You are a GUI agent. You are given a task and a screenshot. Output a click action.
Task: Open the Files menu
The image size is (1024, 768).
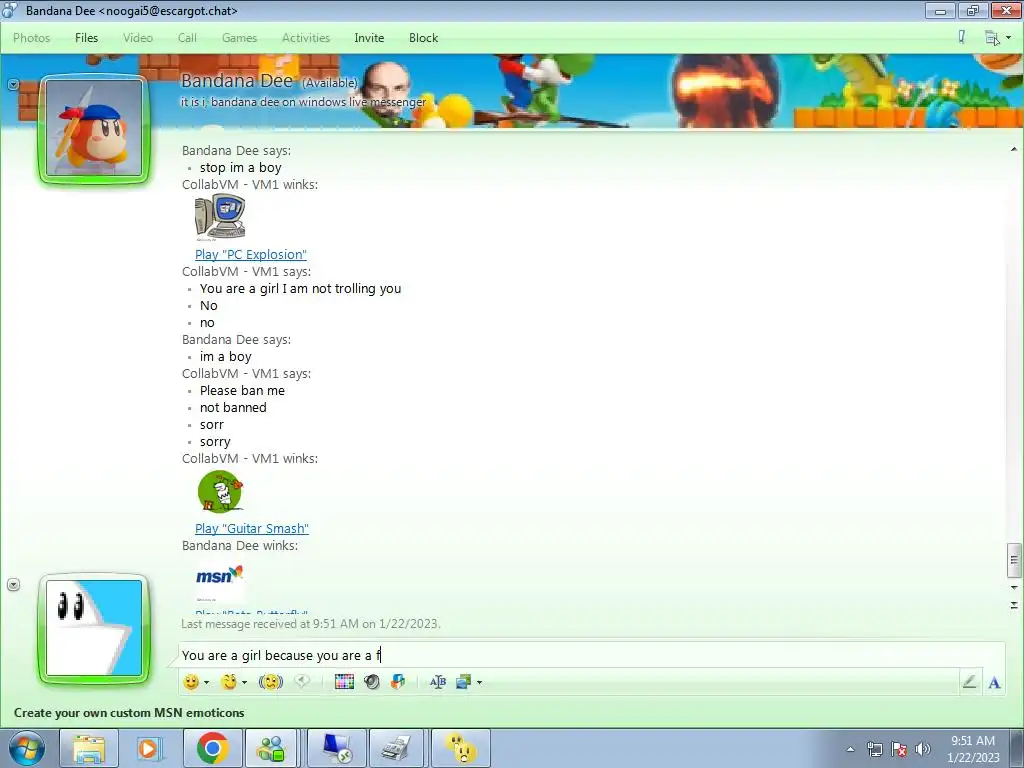point(86,38)
